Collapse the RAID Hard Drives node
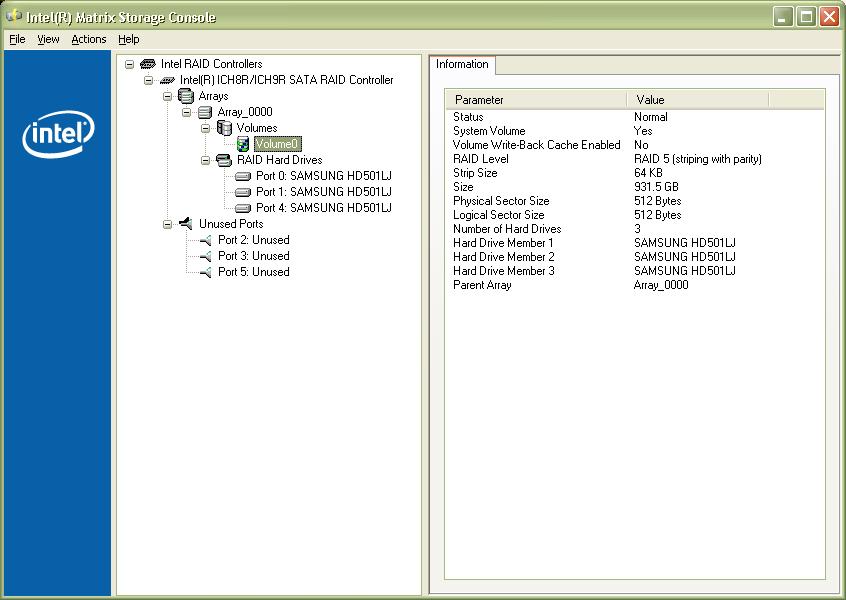 (x=206, y=160)
